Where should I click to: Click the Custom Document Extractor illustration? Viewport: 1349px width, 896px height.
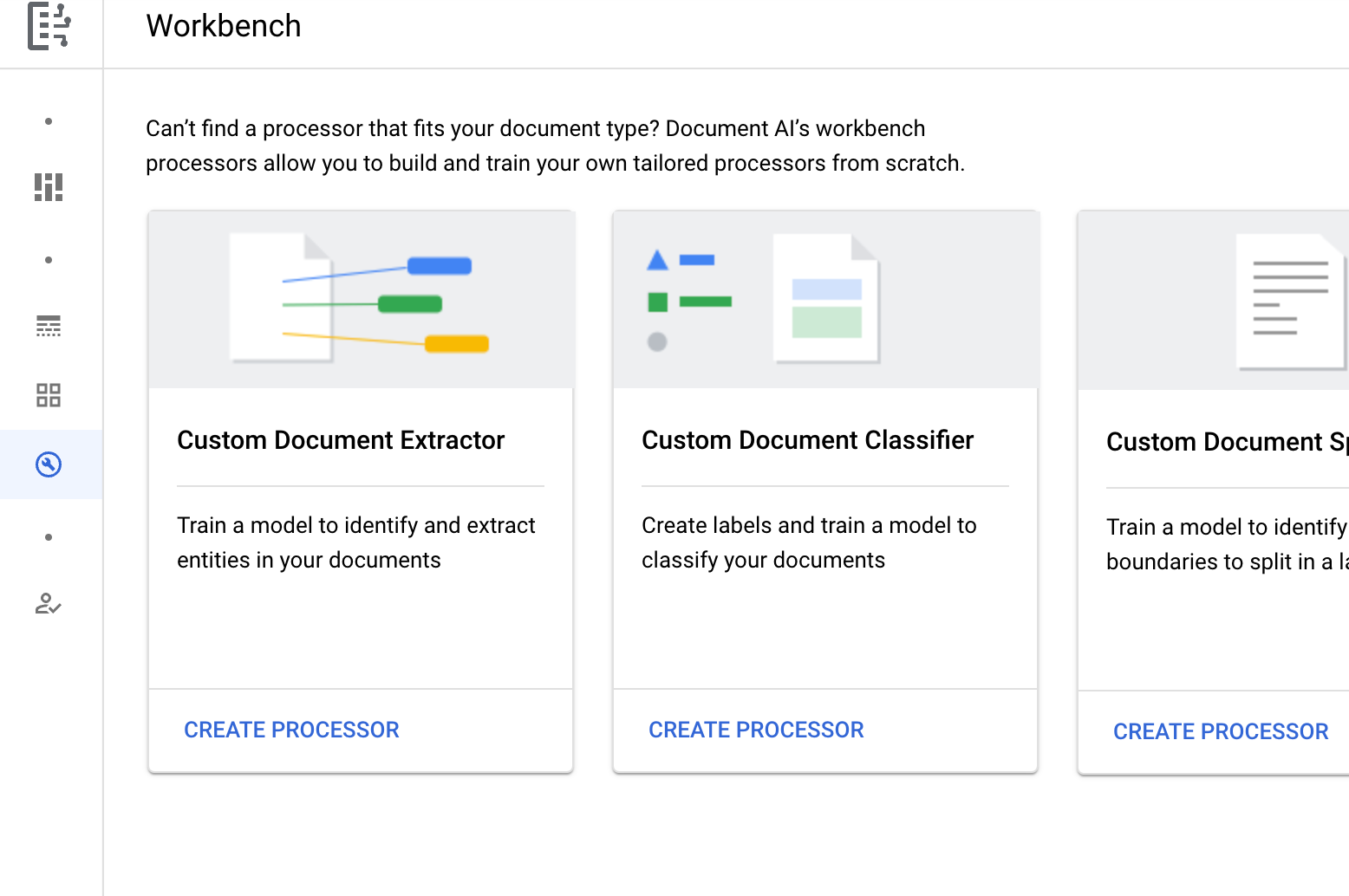coord(361,300)
